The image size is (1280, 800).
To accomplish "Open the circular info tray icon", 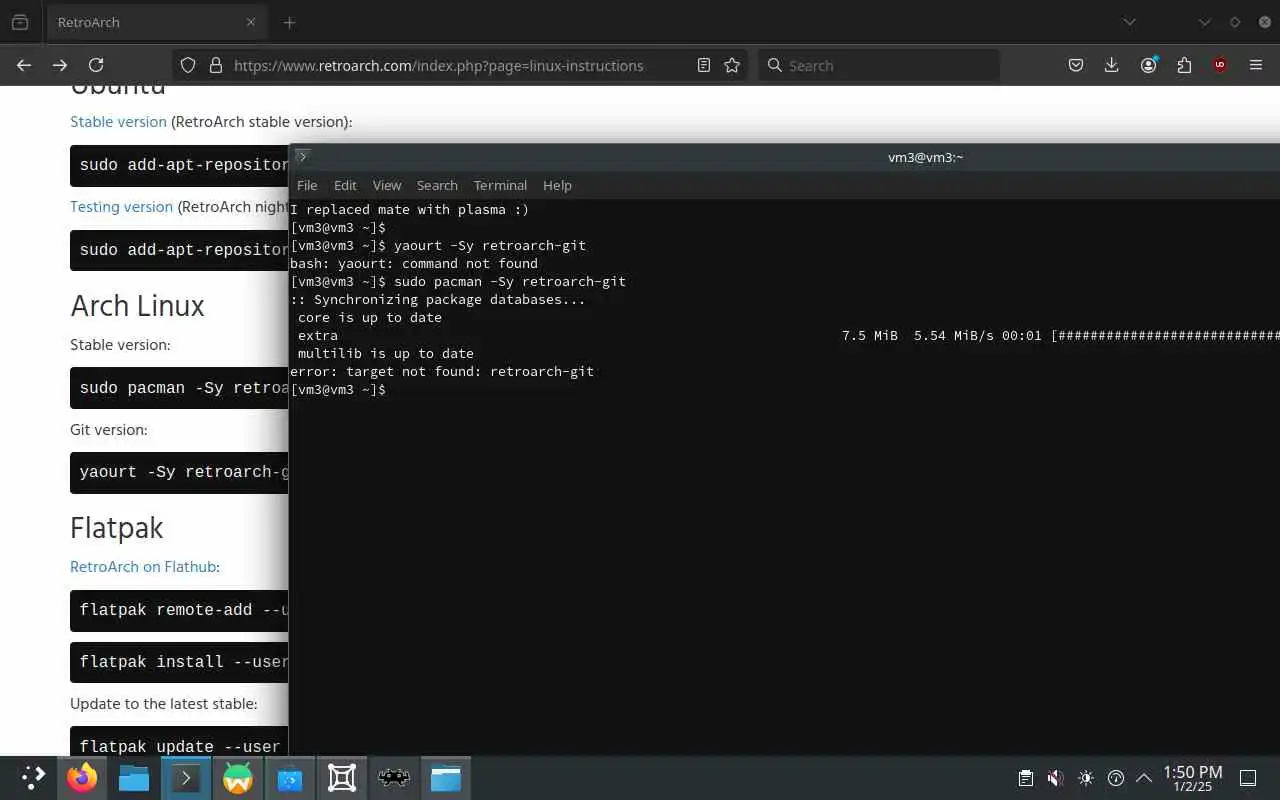I will pyautogui.click(x=1116, y=777).
